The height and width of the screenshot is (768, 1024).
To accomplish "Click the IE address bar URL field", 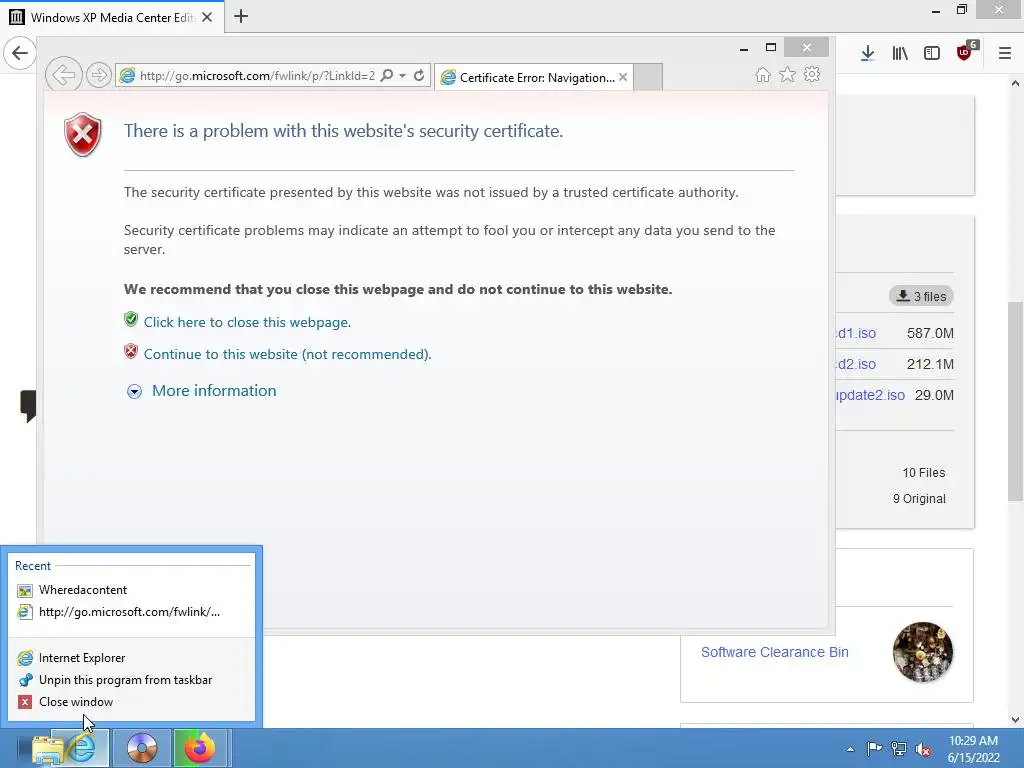I will pos(257,76).
